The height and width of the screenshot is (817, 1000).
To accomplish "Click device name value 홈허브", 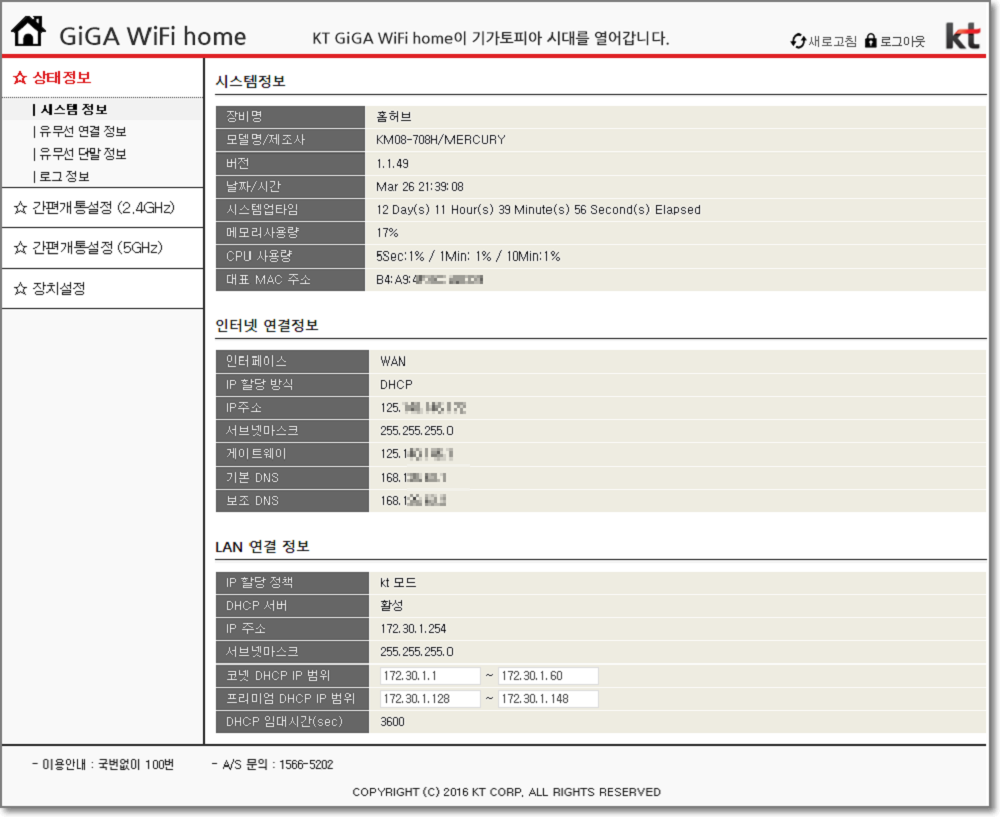I will click(x=393, y=117).
